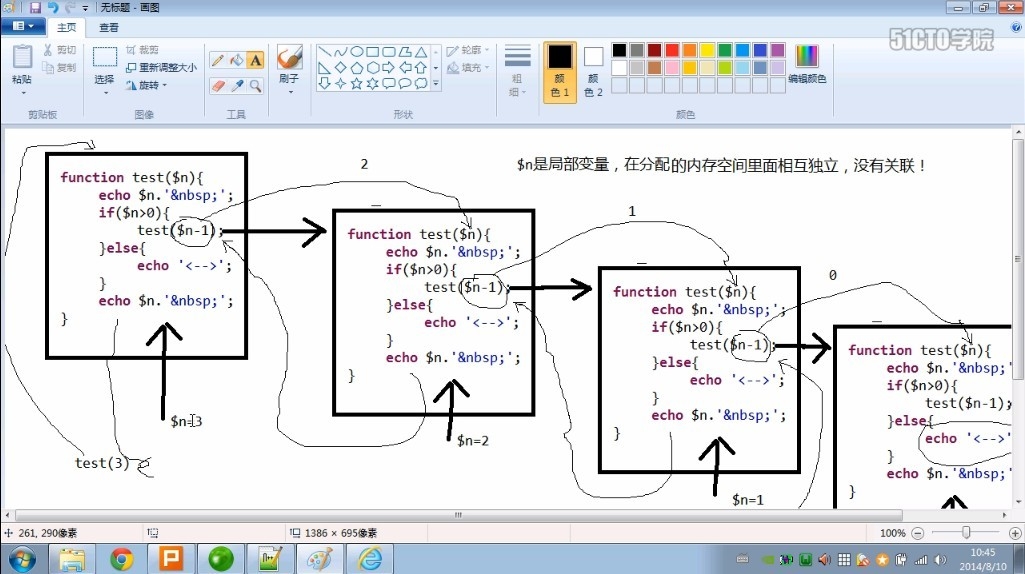Click the 裁剪 crop button

pos(142,50)
